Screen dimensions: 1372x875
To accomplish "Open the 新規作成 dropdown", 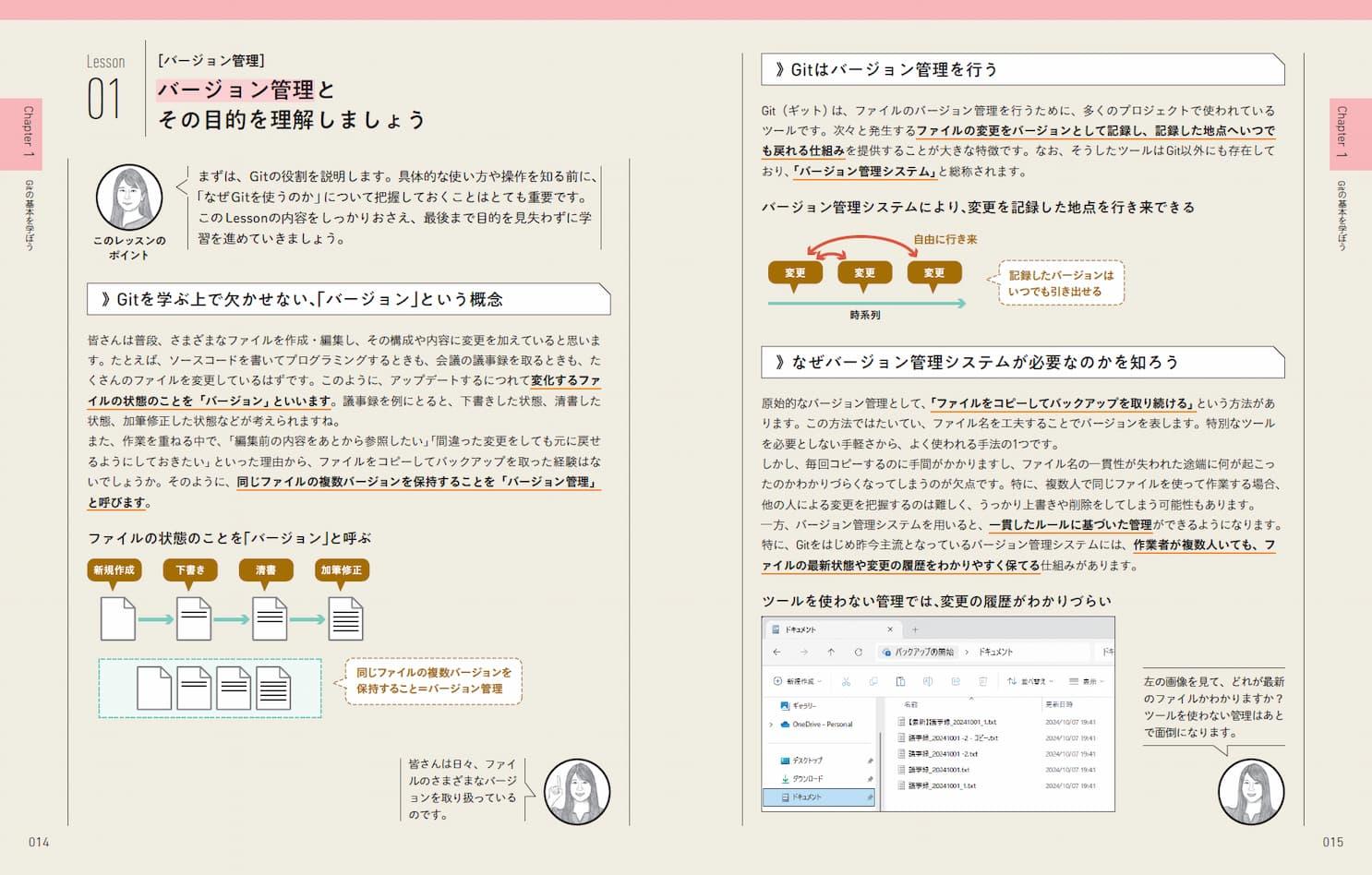I will click(797, 681).
